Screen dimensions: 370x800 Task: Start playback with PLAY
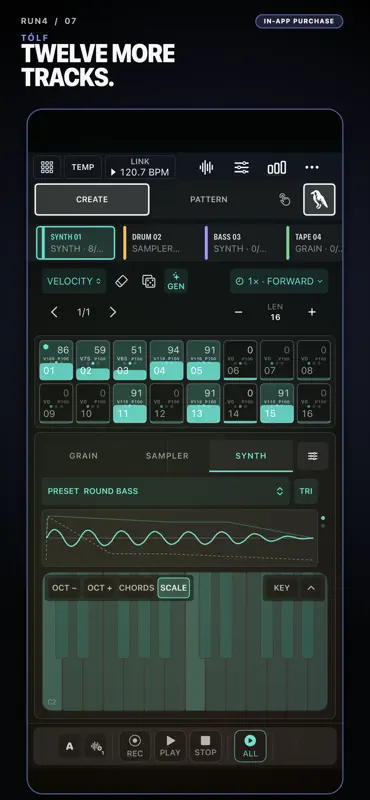(170, 746)
